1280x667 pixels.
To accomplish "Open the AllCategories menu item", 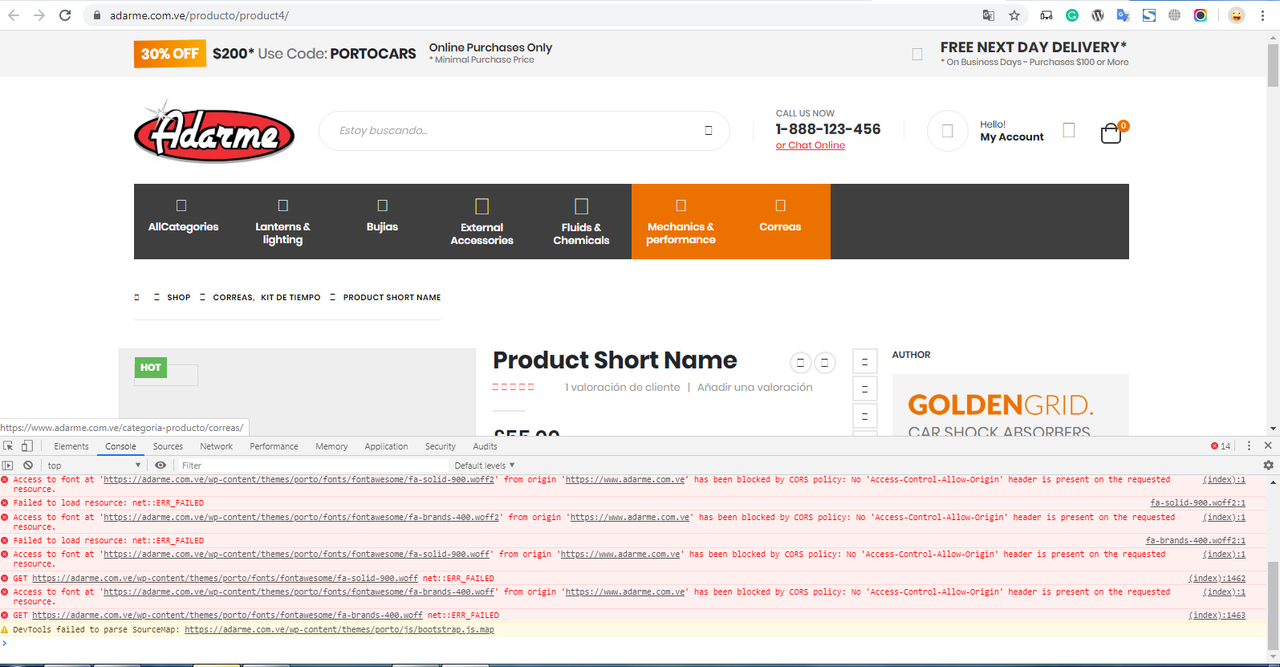I will [183, 221].
